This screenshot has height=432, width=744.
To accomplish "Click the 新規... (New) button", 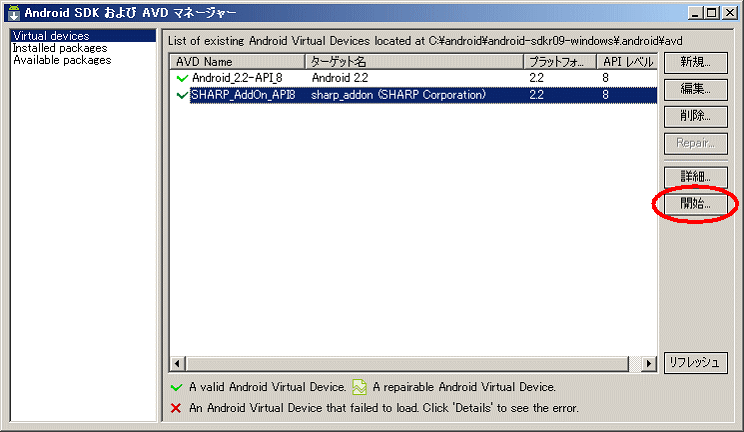I will (x=696, y=62).
